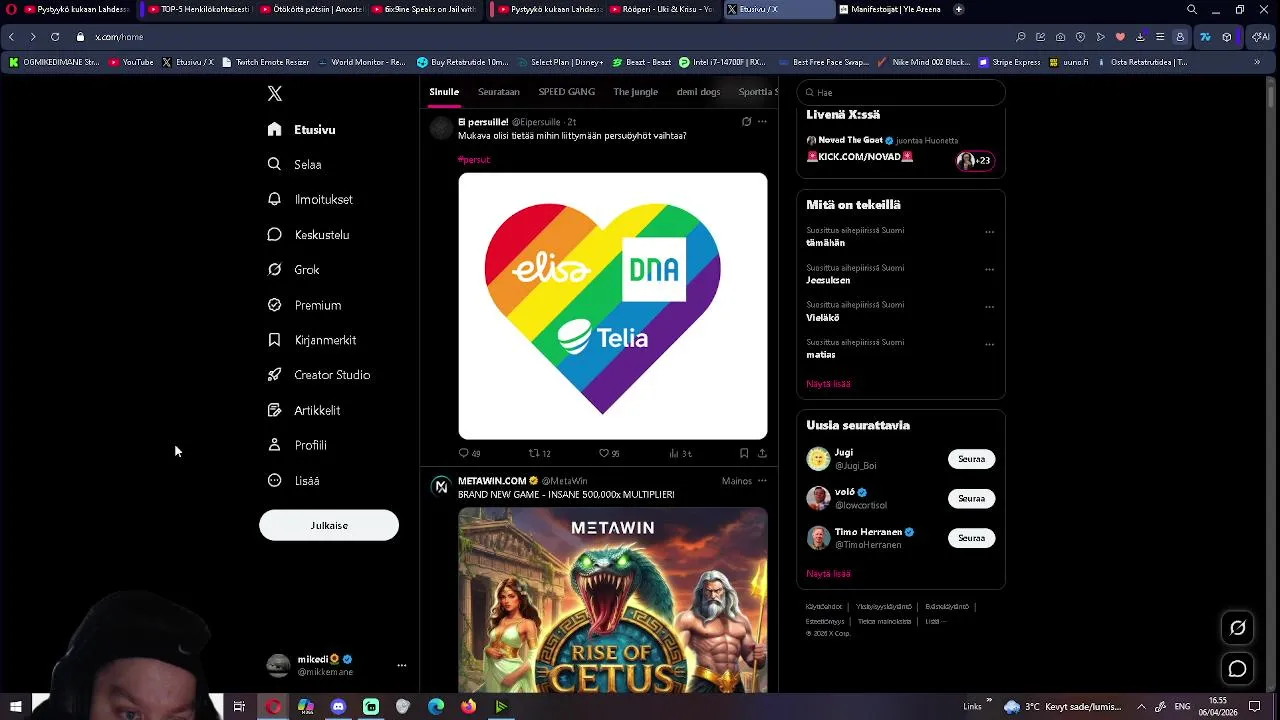Open options for trending topic matias
1280x720 pixels.
[989, 344]
